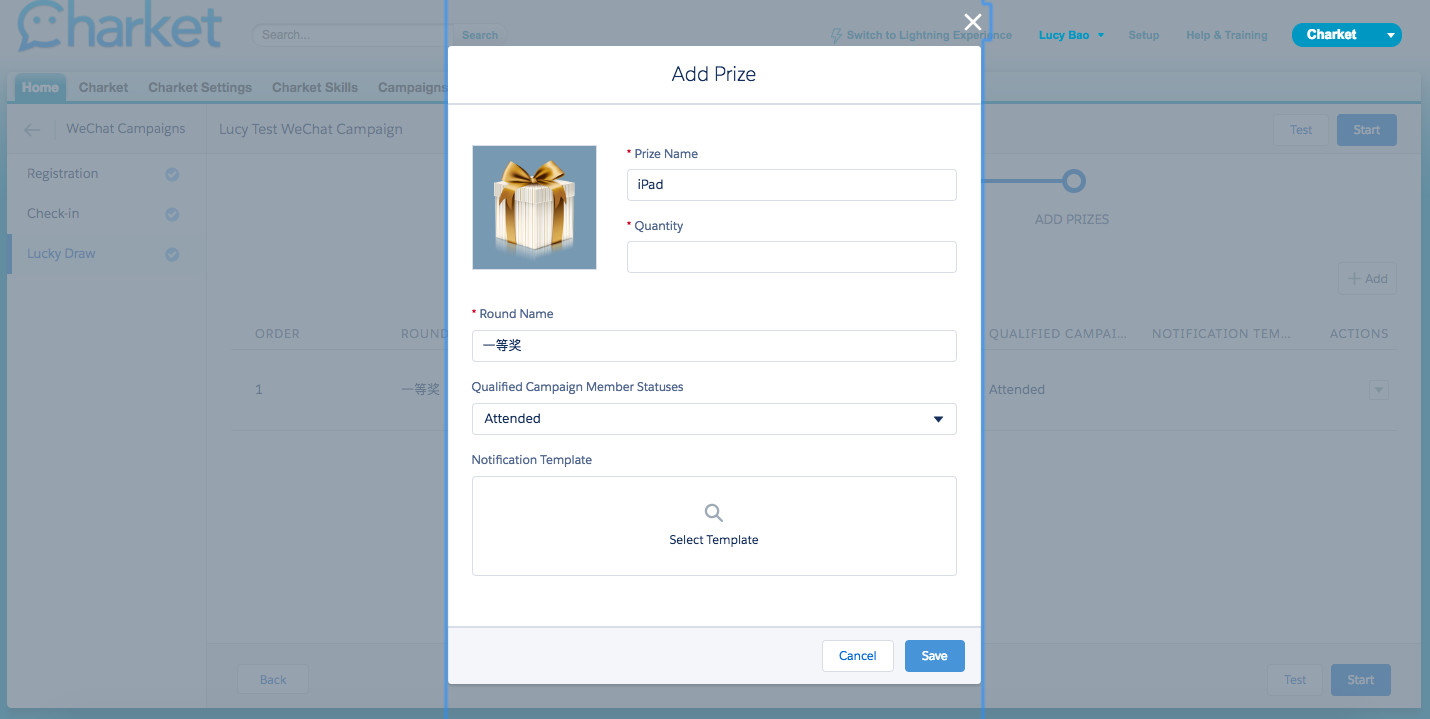The height and width of the screenshot is (719, 1430).
Task: Click the ADD PRIZES step circle
Action: click(1072, 181)
